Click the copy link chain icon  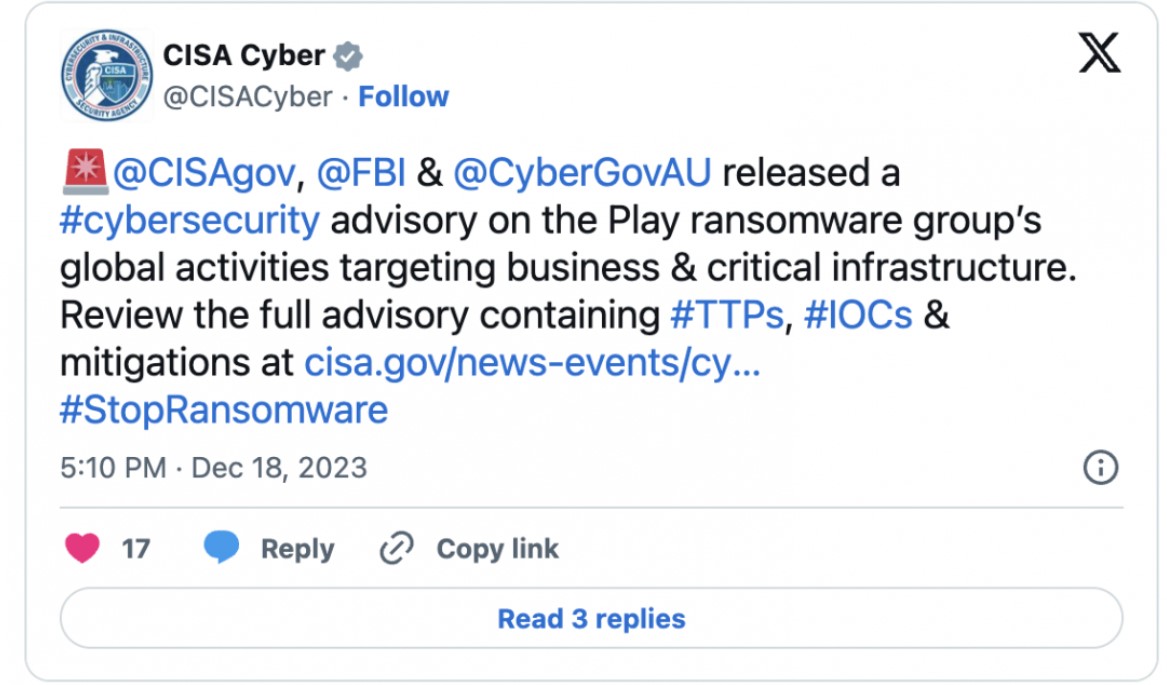click(397, 549)
